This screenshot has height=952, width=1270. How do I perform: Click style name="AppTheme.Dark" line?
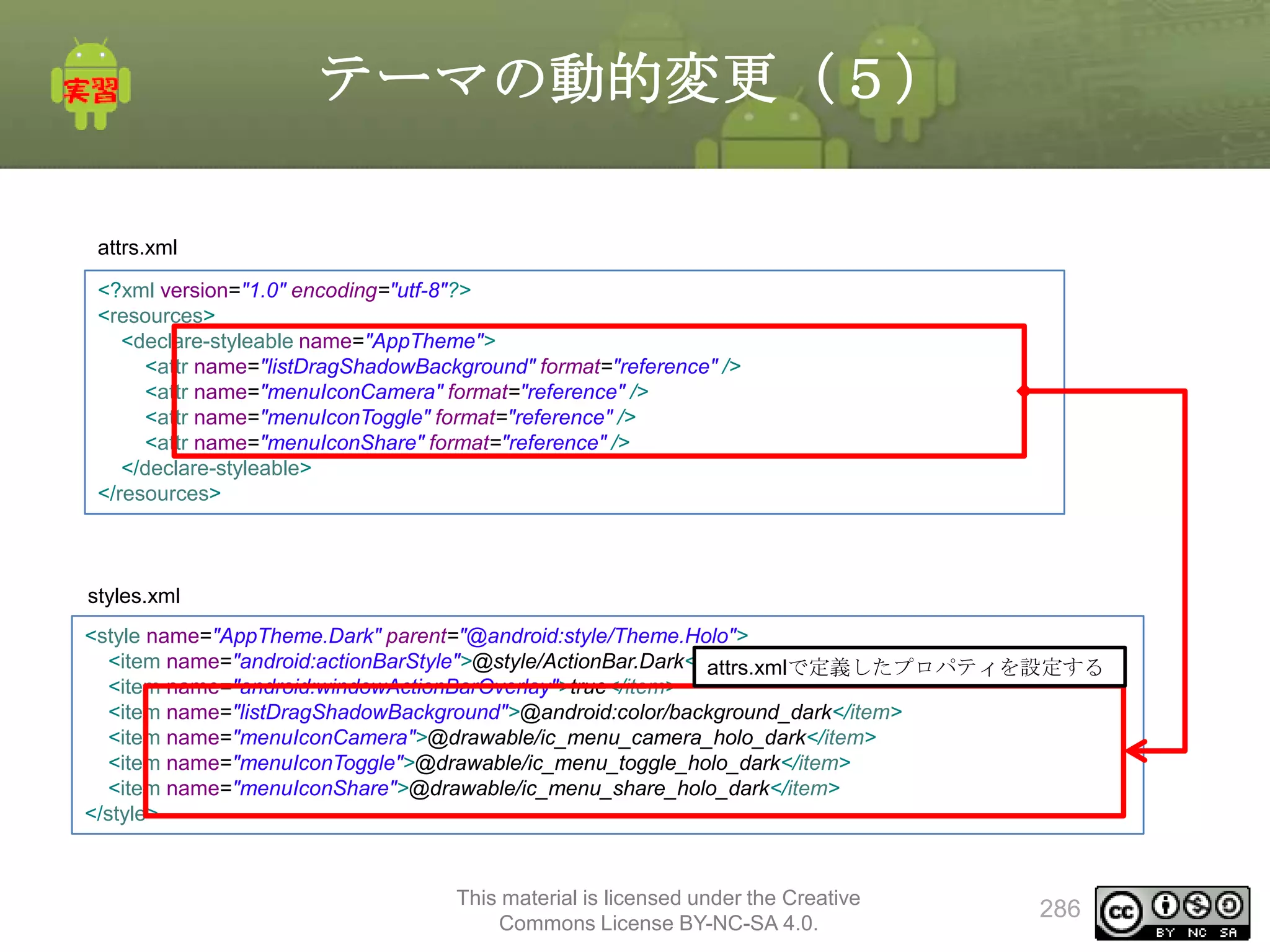[417, 636]
